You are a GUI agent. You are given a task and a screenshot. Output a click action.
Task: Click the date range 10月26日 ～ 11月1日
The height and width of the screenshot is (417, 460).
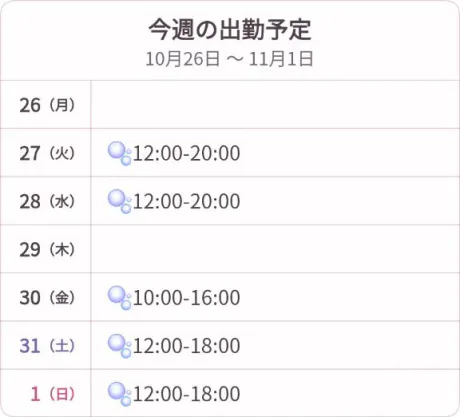pos(229,59)
